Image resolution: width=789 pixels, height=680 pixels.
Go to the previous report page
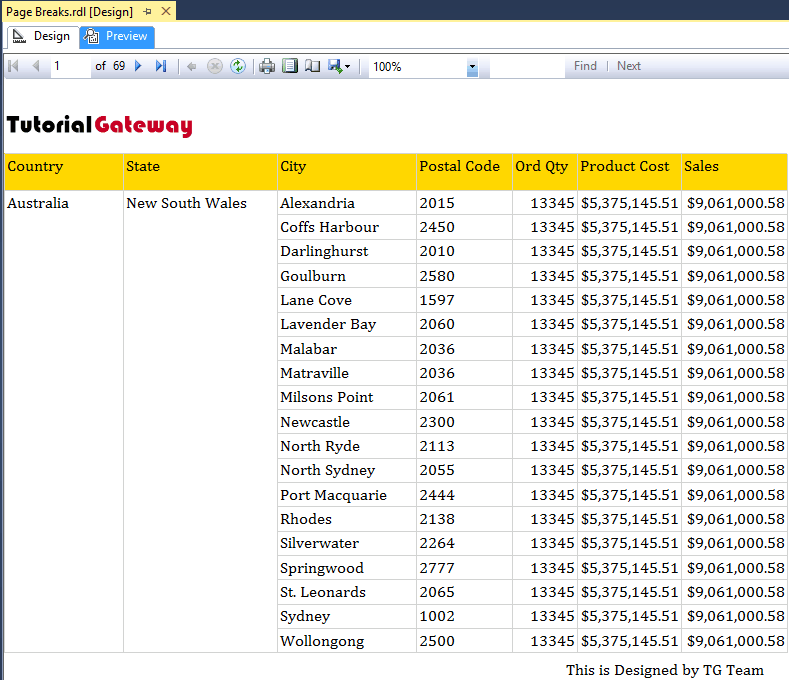pyautogui.click(x=36, y=66)
